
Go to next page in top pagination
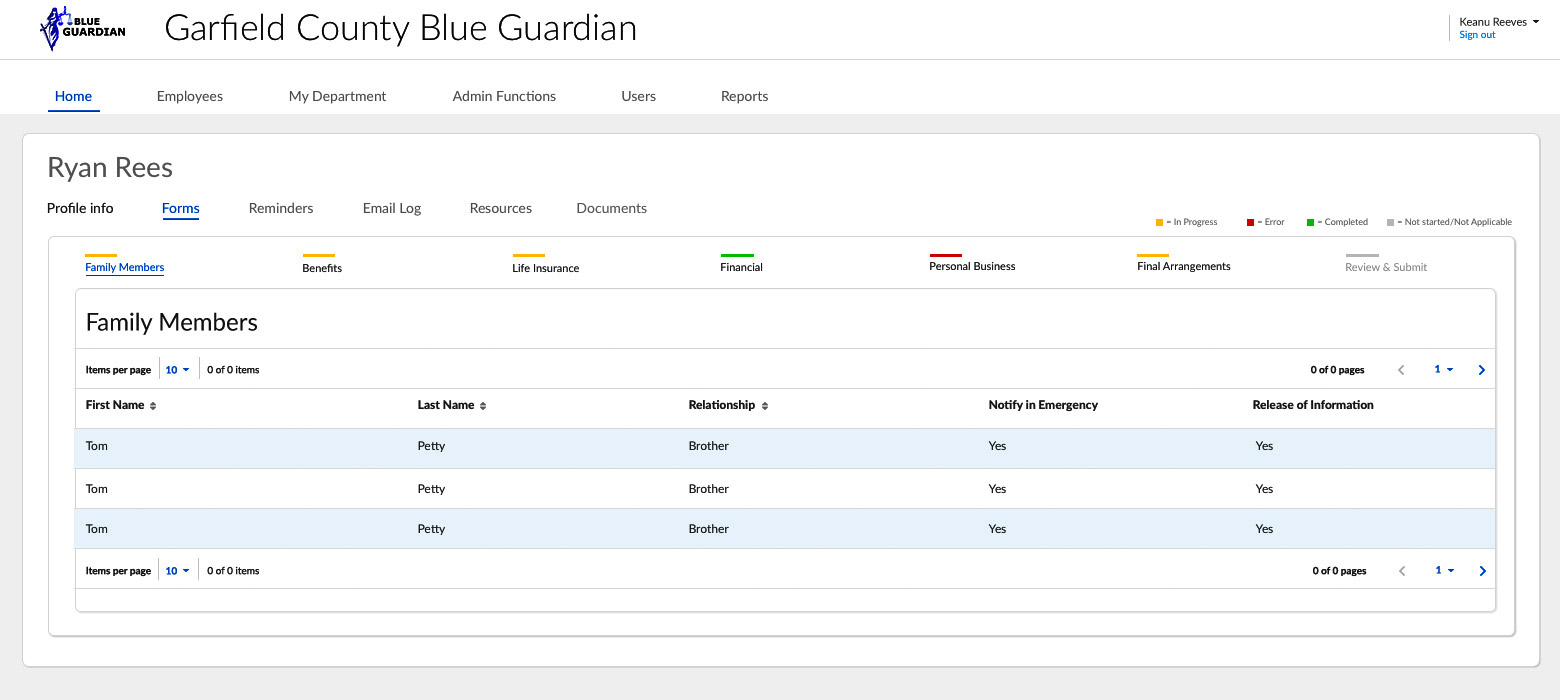pyautogui.click(x=1481, y=370)
